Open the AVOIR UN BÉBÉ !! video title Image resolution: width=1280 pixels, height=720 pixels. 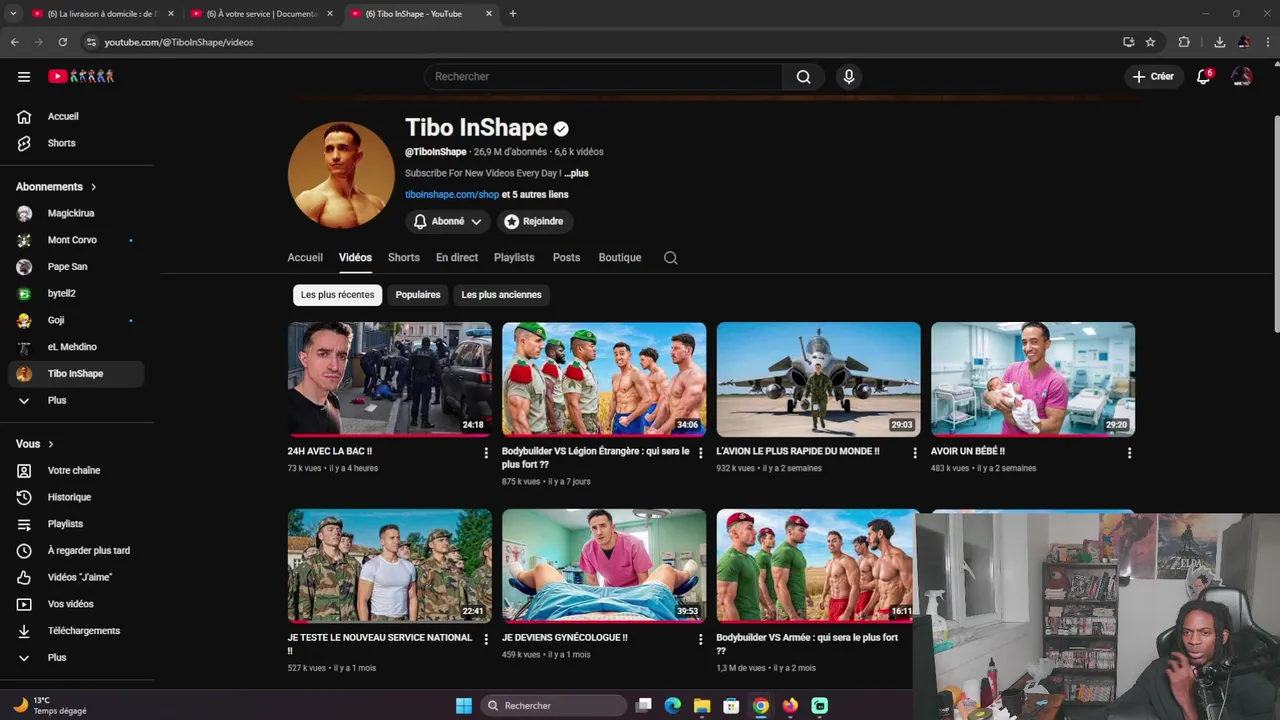[x=968, y=452]
